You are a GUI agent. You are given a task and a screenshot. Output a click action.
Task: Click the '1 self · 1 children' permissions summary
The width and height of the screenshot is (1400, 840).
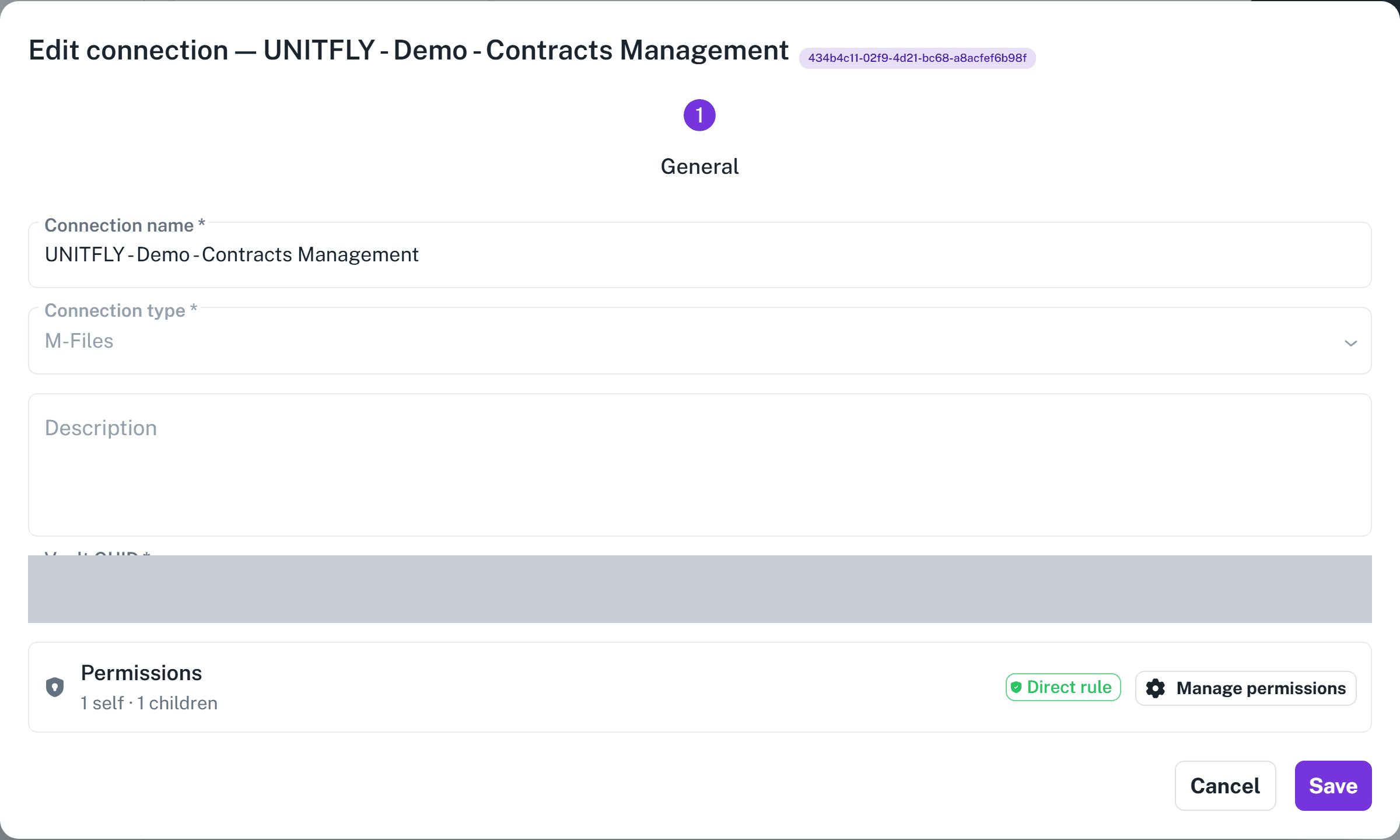(x=149, y=703)
